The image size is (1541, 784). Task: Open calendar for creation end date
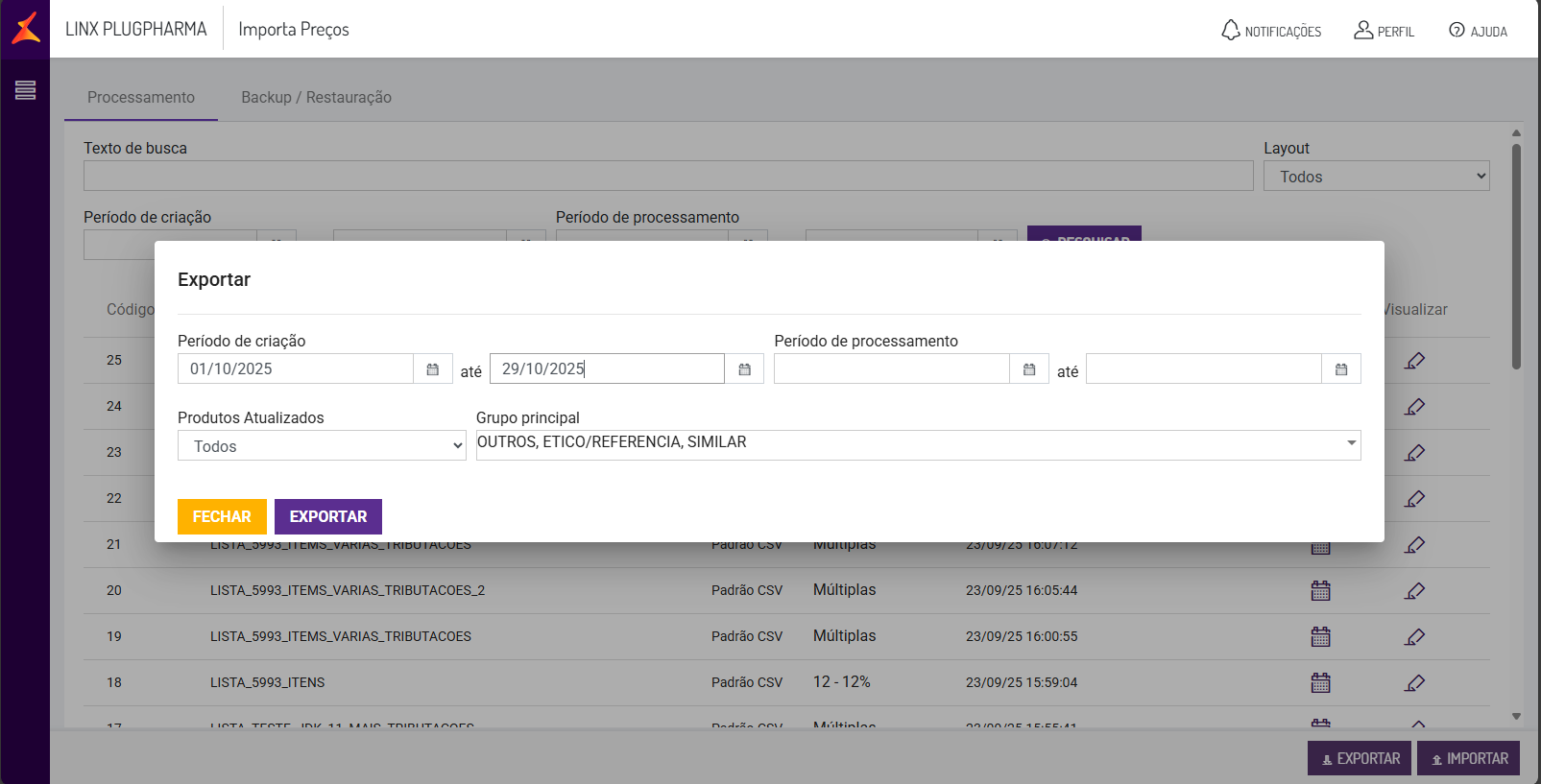pos(744,369)
